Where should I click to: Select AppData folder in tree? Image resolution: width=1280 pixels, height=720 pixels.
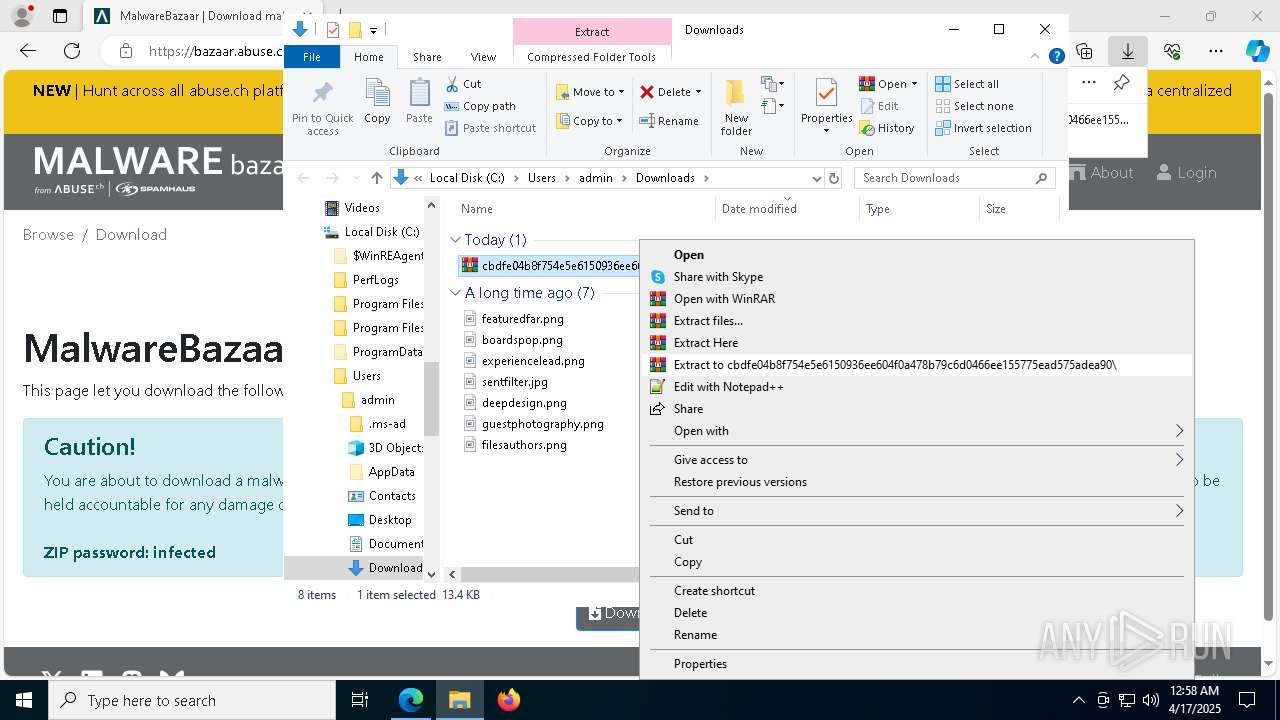(x=391, y=472)
